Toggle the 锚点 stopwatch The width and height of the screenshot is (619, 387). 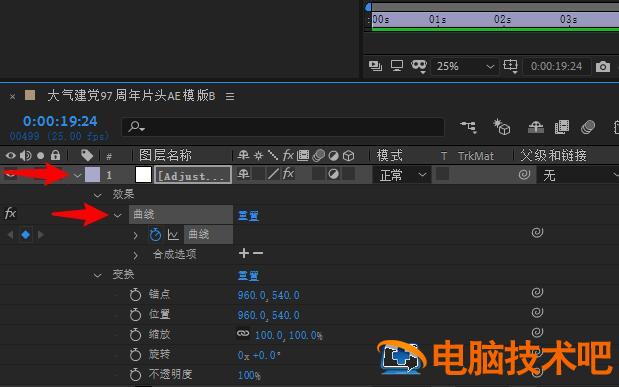(x=135, y=295)
